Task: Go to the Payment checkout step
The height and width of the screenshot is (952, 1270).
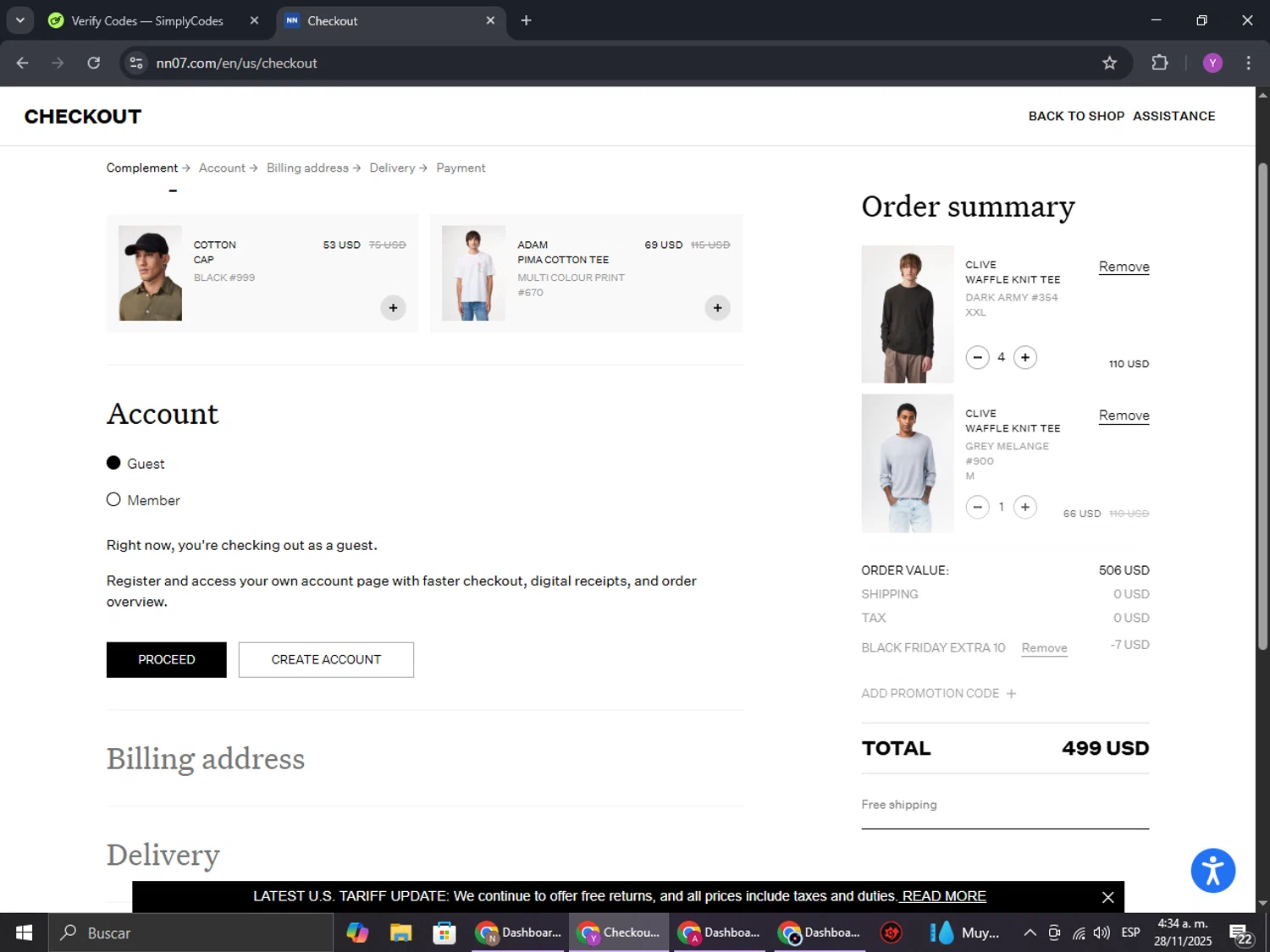Action: tap(461, 168)
